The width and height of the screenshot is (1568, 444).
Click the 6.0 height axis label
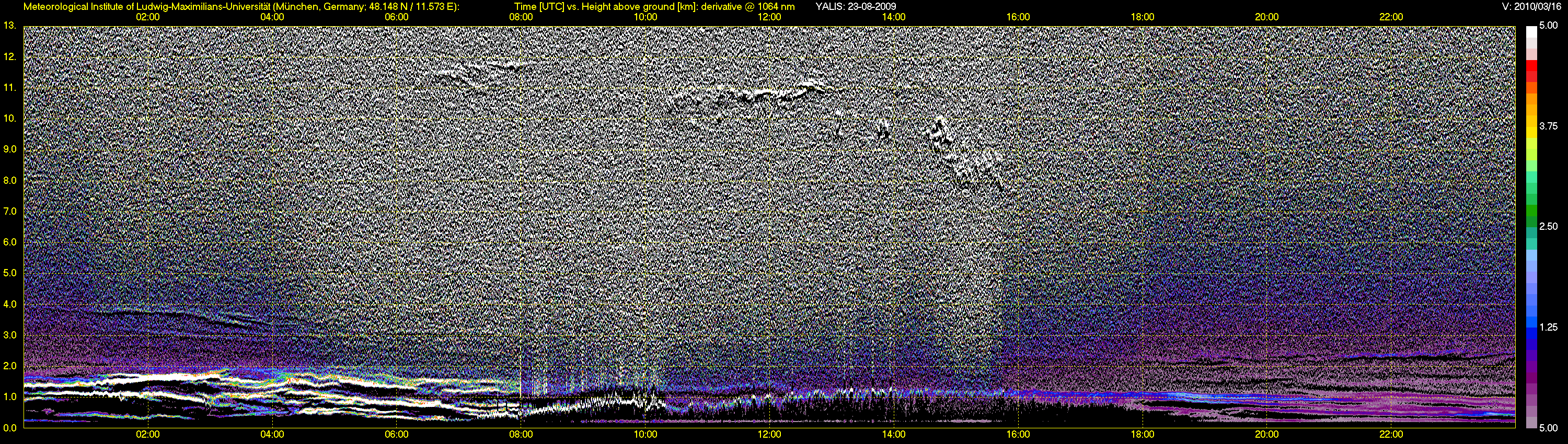click(10, 242)
